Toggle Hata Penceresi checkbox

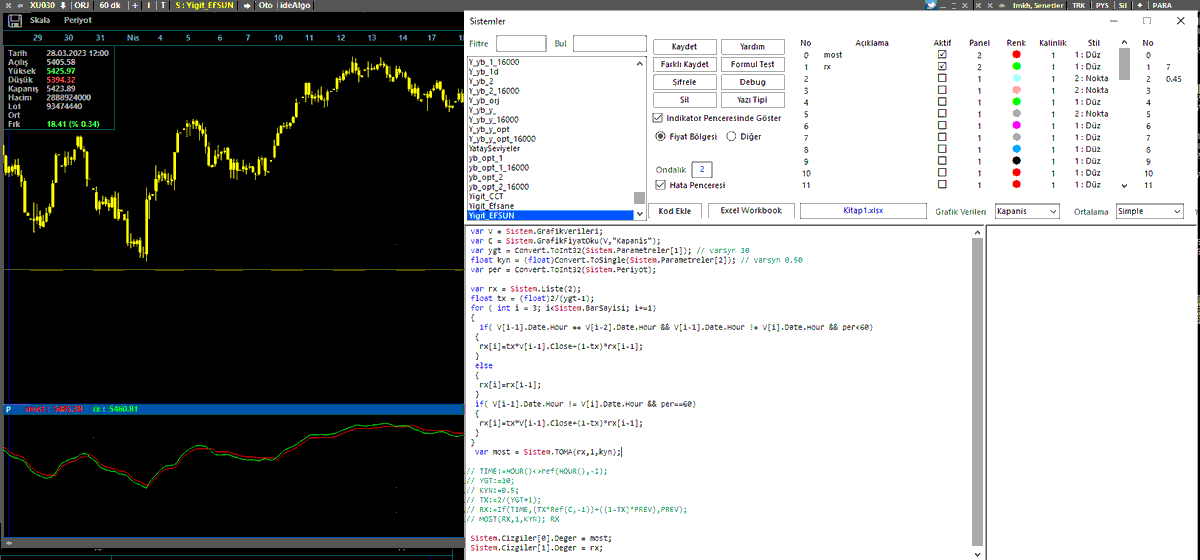(x=660, y=185)
